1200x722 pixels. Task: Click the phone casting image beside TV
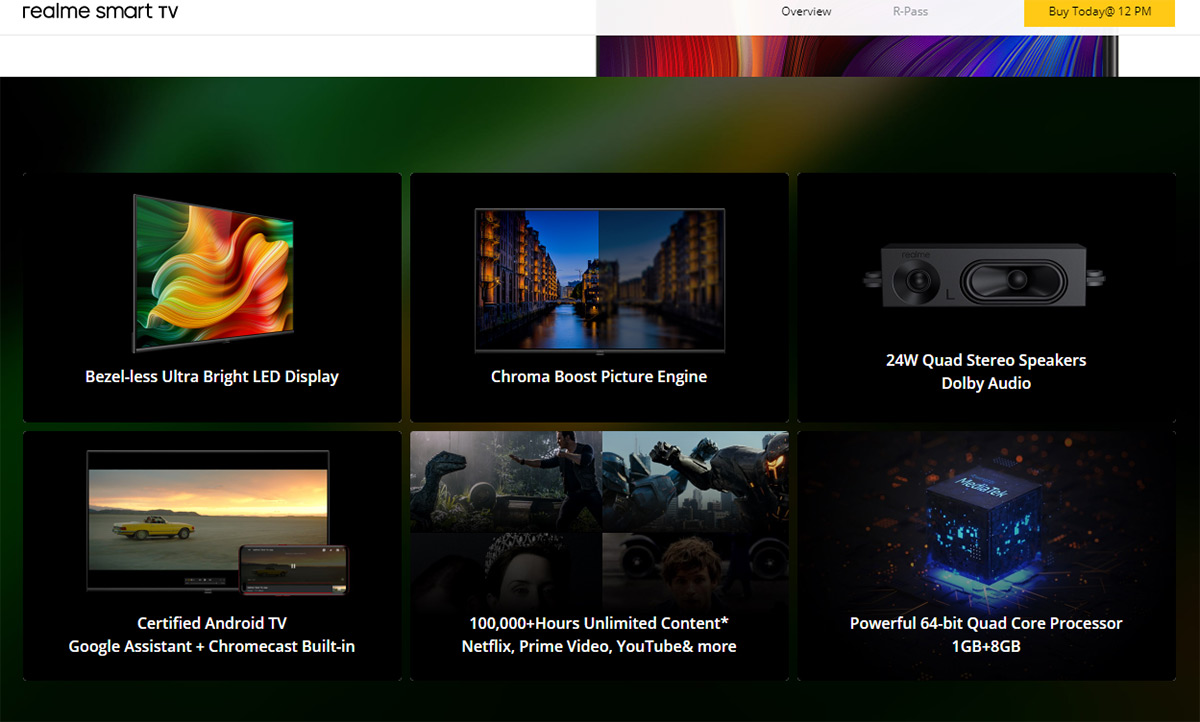click(293, 569)
